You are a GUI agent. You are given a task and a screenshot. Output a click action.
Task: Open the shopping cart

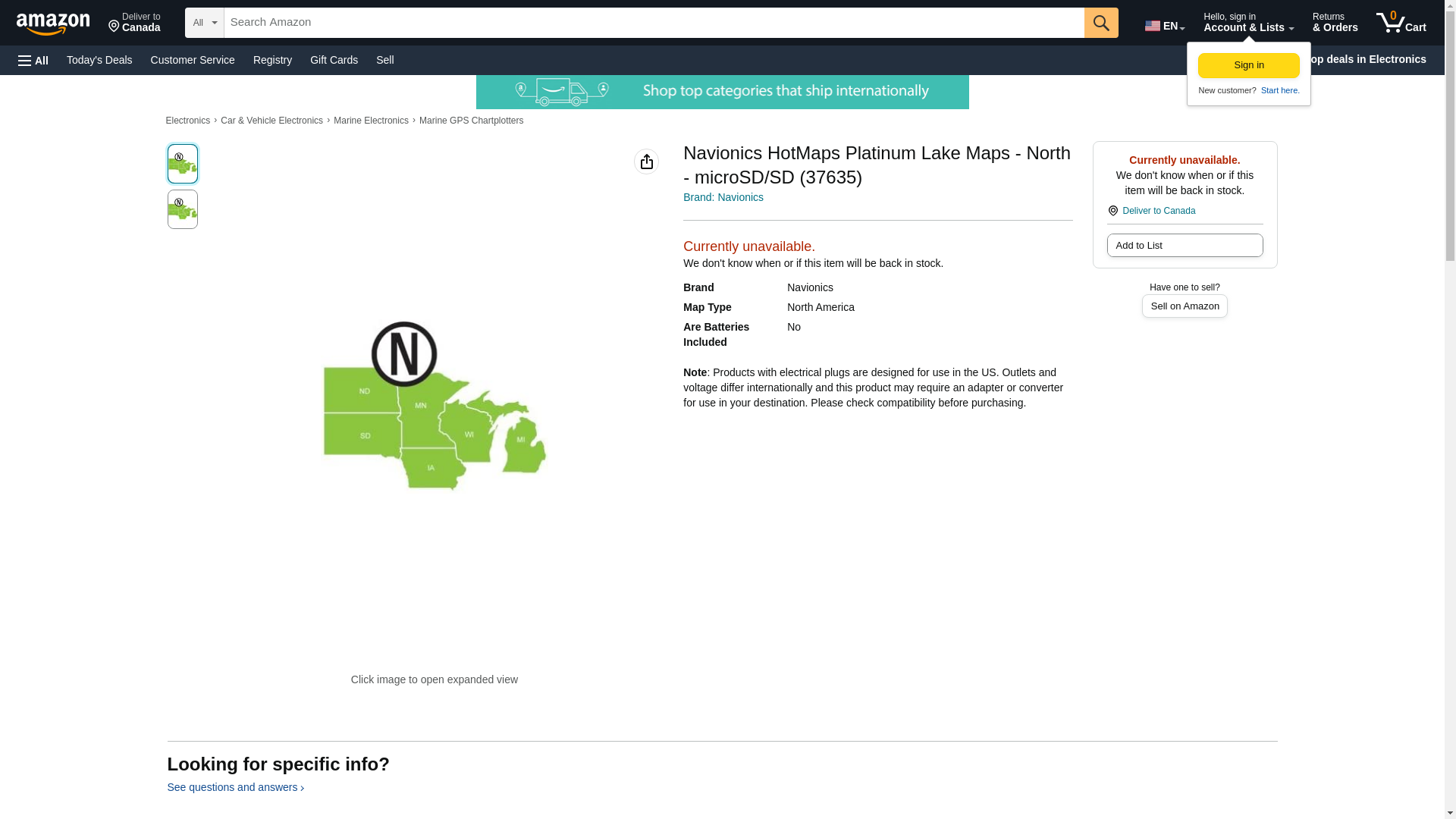(1401, 23)
